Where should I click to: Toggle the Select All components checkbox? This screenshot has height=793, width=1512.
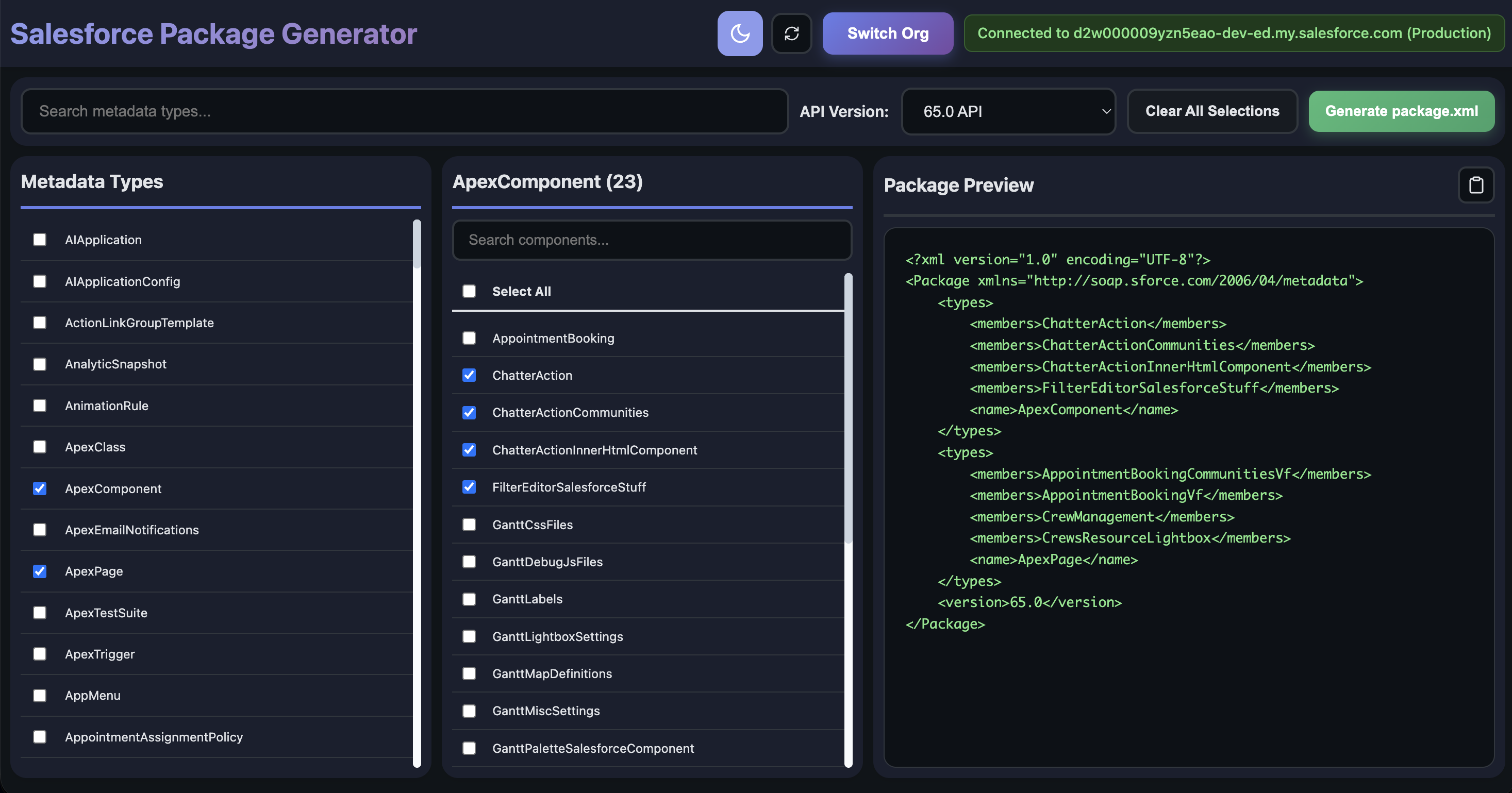pyautogui.click(x=469, y=292)
